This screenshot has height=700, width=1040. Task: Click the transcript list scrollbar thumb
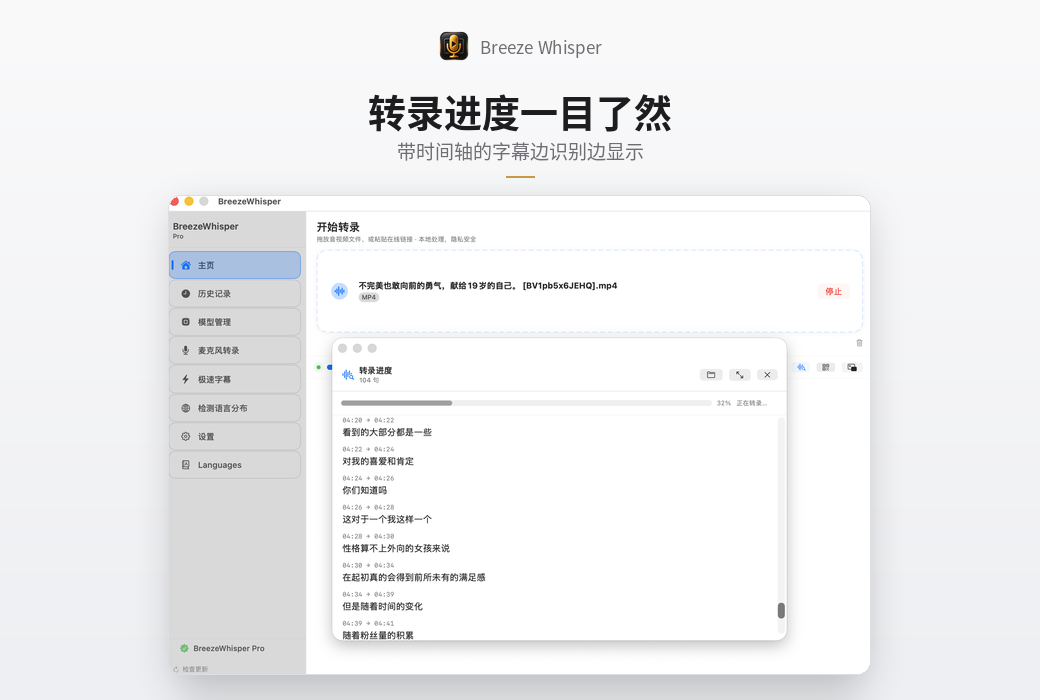click(x=781, y=610)
